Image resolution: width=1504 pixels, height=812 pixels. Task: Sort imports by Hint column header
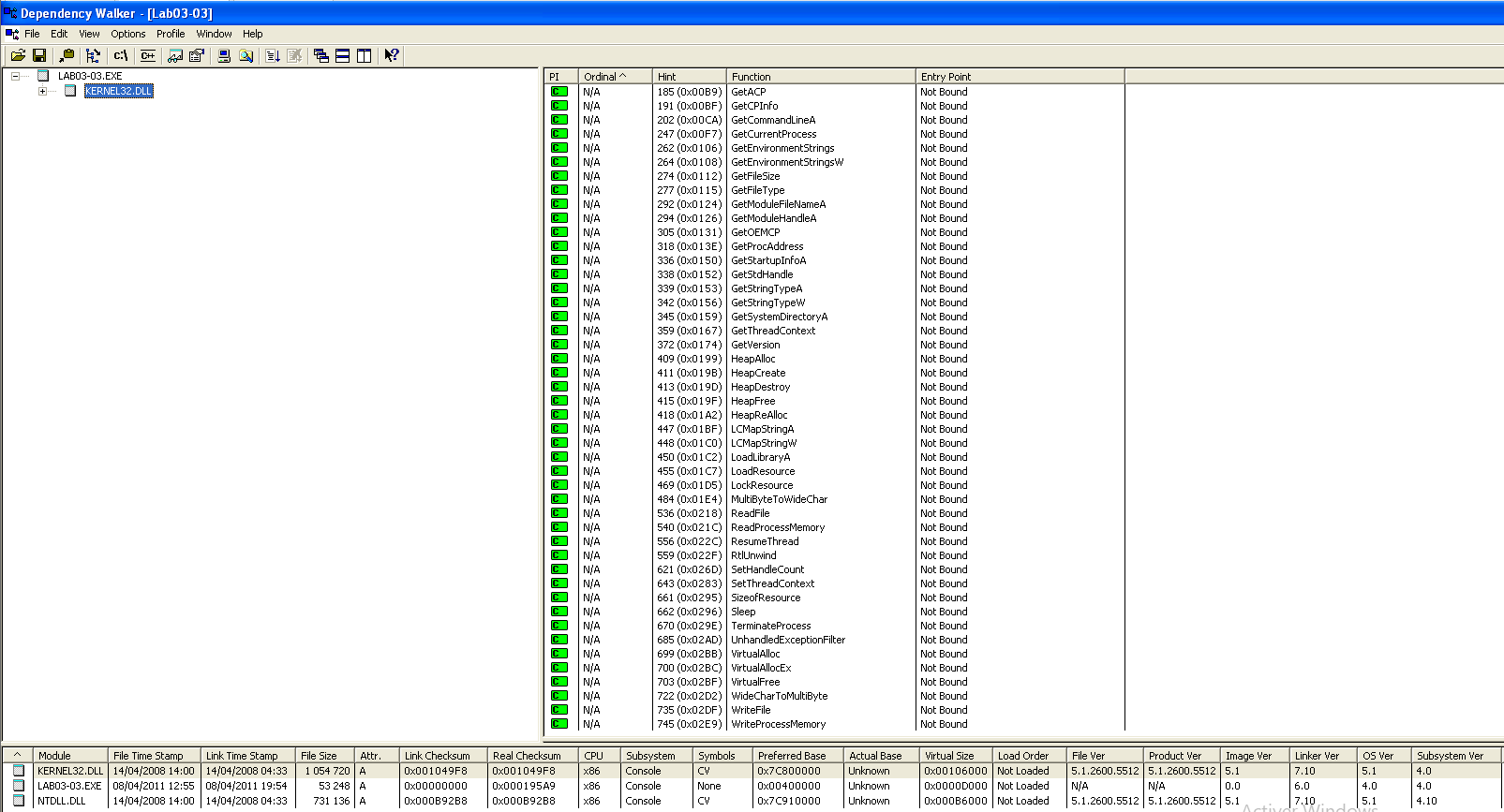point(690,77)
